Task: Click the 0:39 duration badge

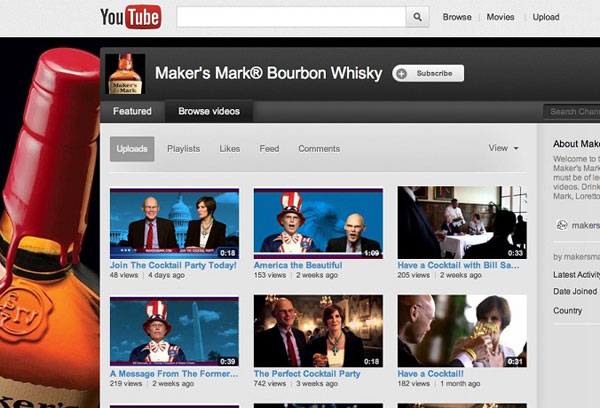Action: click(x=228, y=361)
